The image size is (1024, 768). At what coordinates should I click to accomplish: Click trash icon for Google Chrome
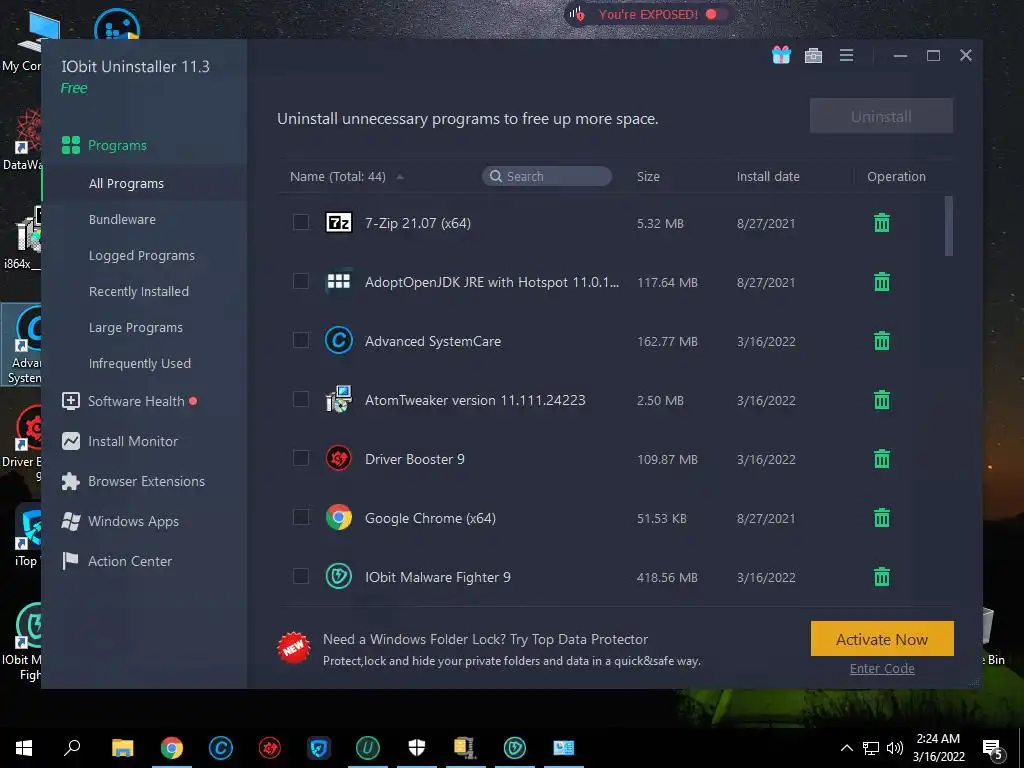point(882,518)
